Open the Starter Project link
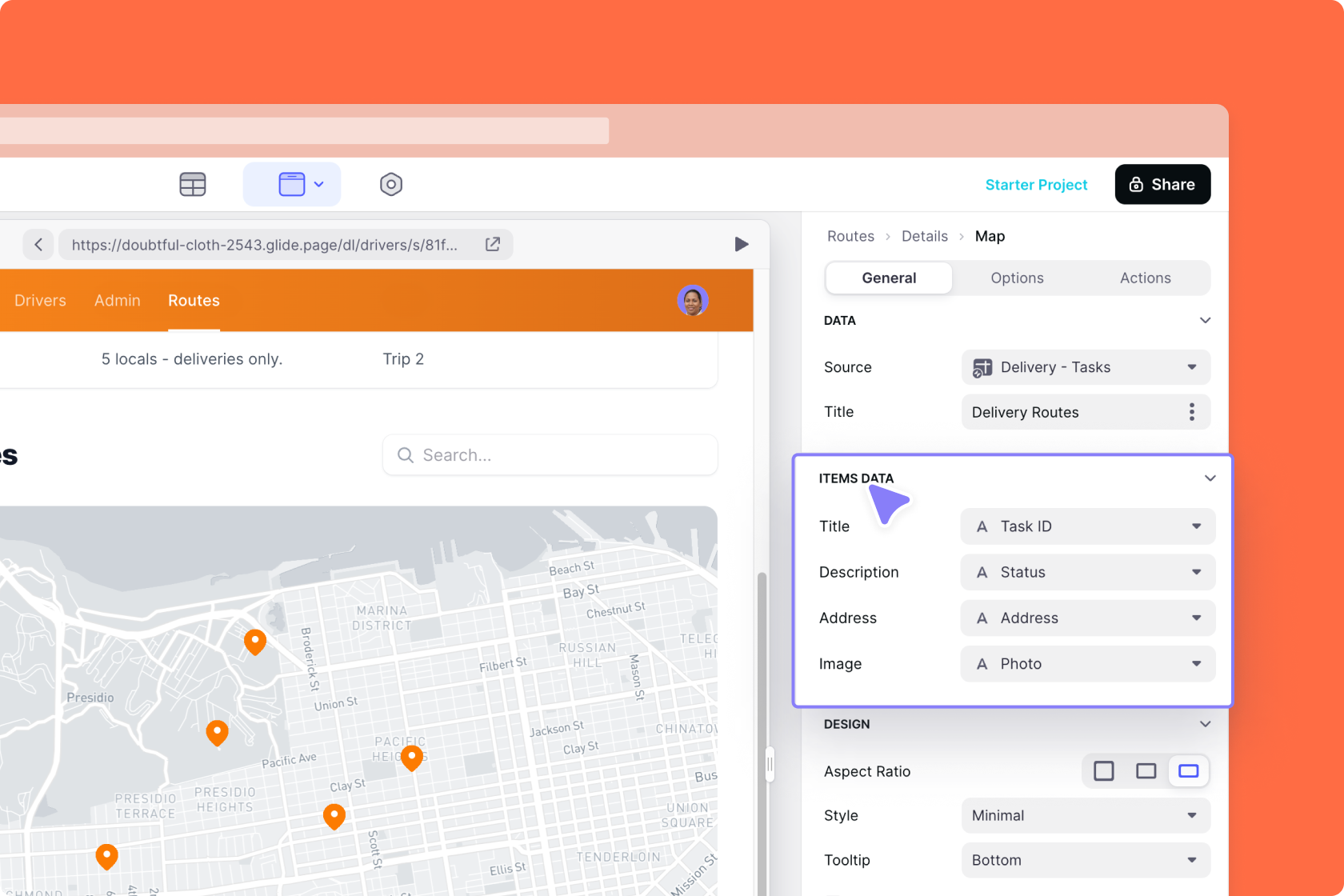Screen dimensions: 1344x896 click(1036, 185)
